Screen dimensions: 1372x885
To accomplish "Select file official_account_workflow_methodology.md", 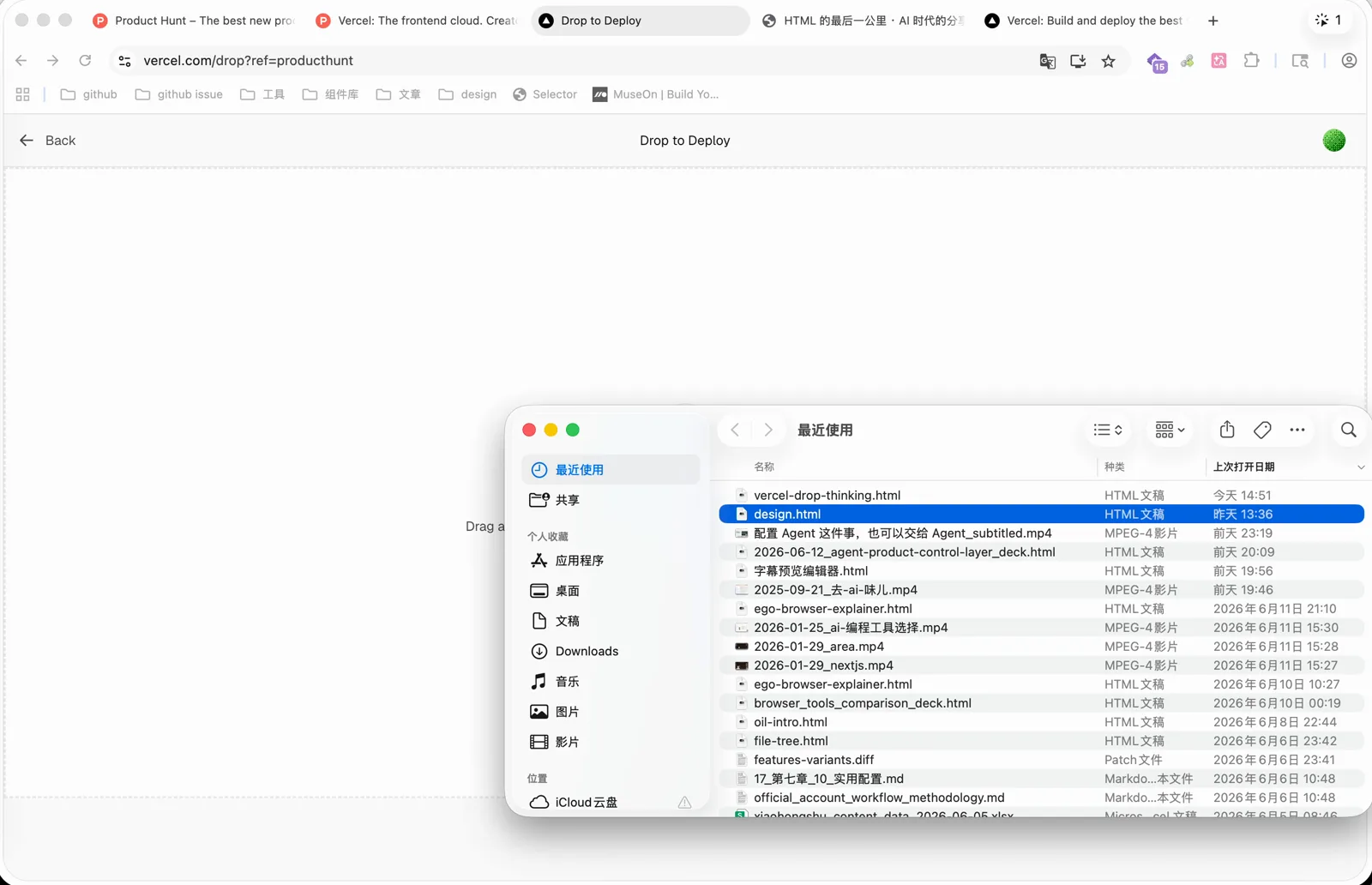I will pyautogui.click(x=1041, y=798).
